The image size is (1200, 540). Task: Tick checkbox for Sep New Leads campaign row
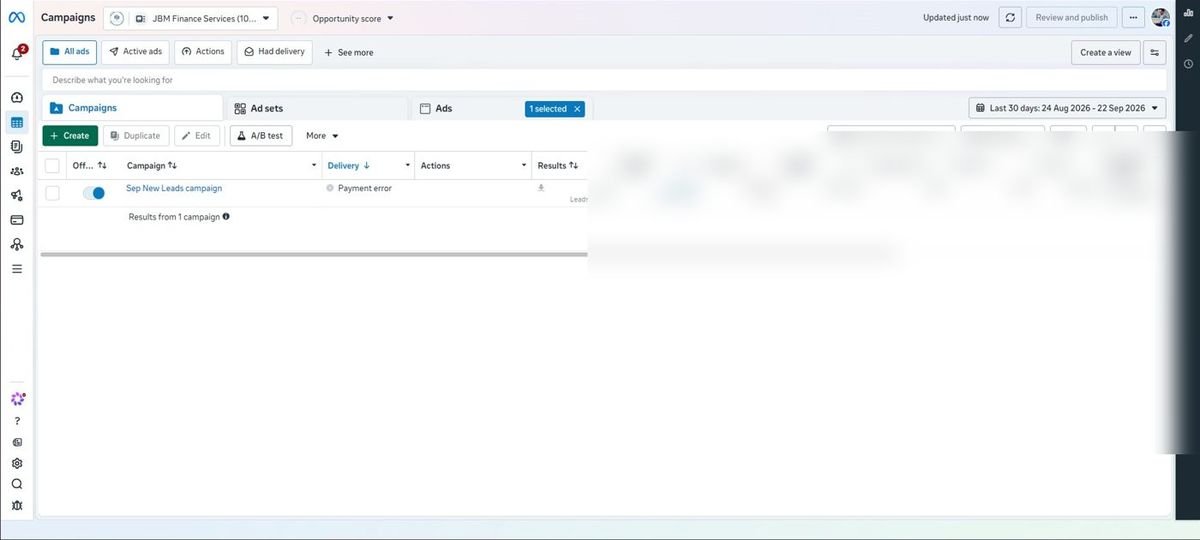(x=52, y=193)
